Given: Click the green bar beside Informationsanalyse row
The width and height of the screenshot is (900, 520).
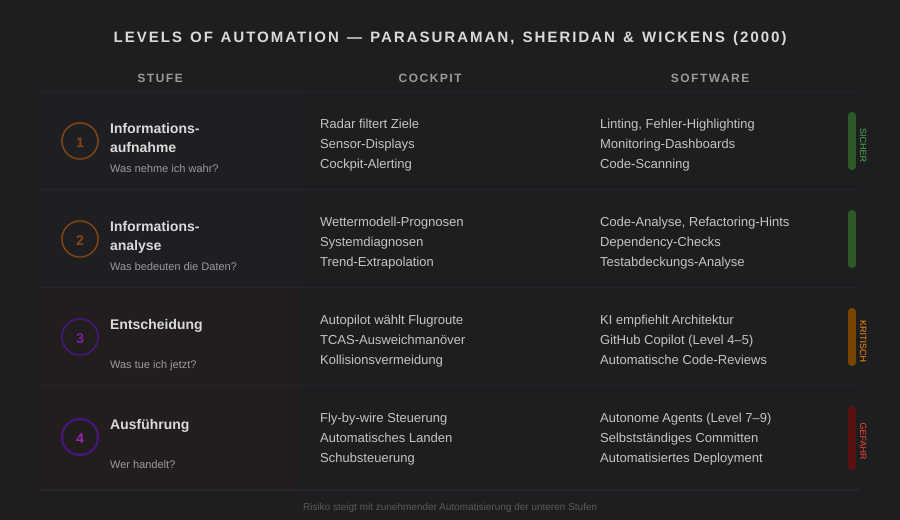Looking at the screenshot, I should (x=852, y=239).
